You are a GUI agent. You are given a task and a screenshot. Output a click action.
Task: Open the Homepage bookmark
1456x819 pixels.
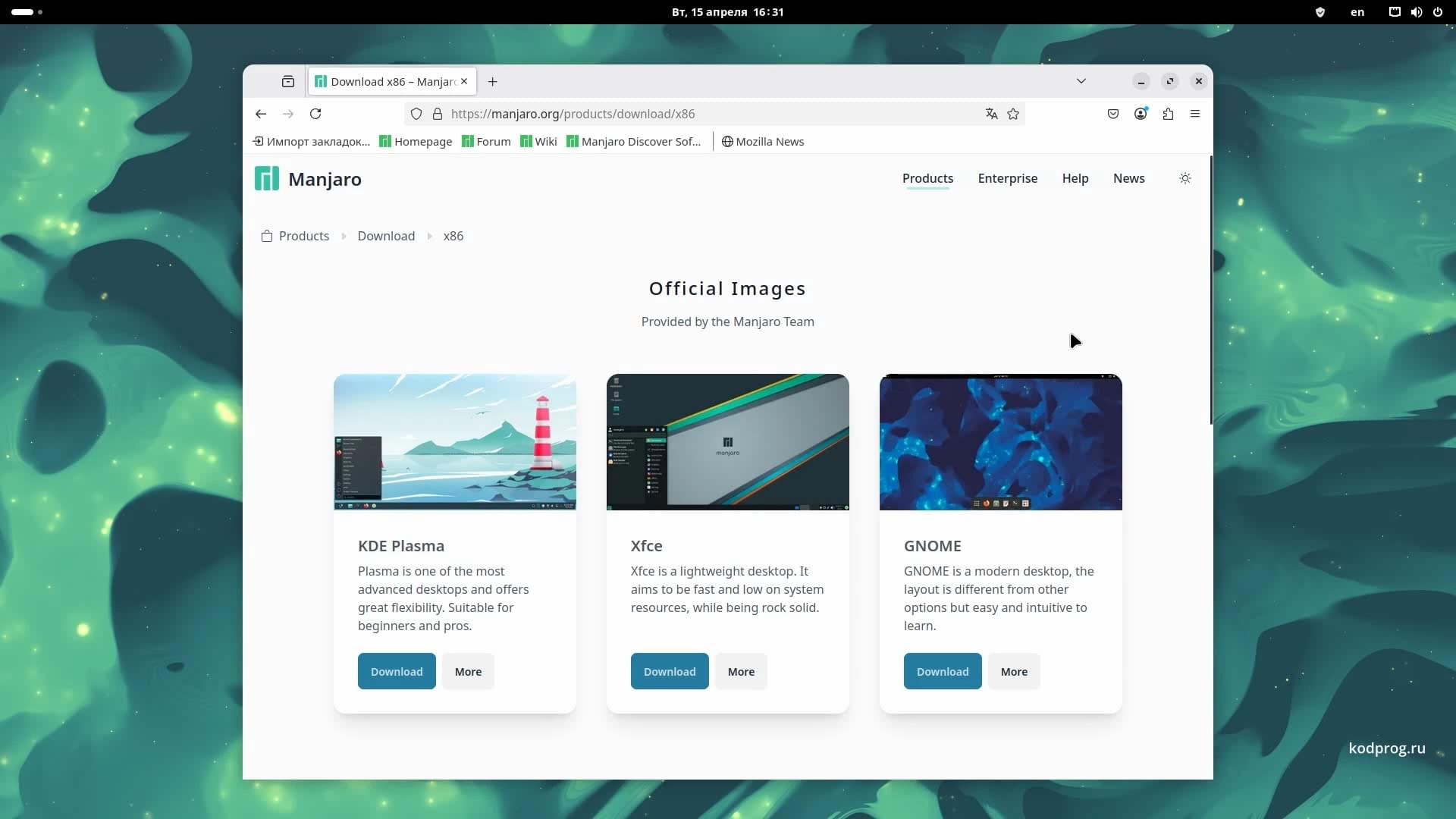(x=416, y=142)
